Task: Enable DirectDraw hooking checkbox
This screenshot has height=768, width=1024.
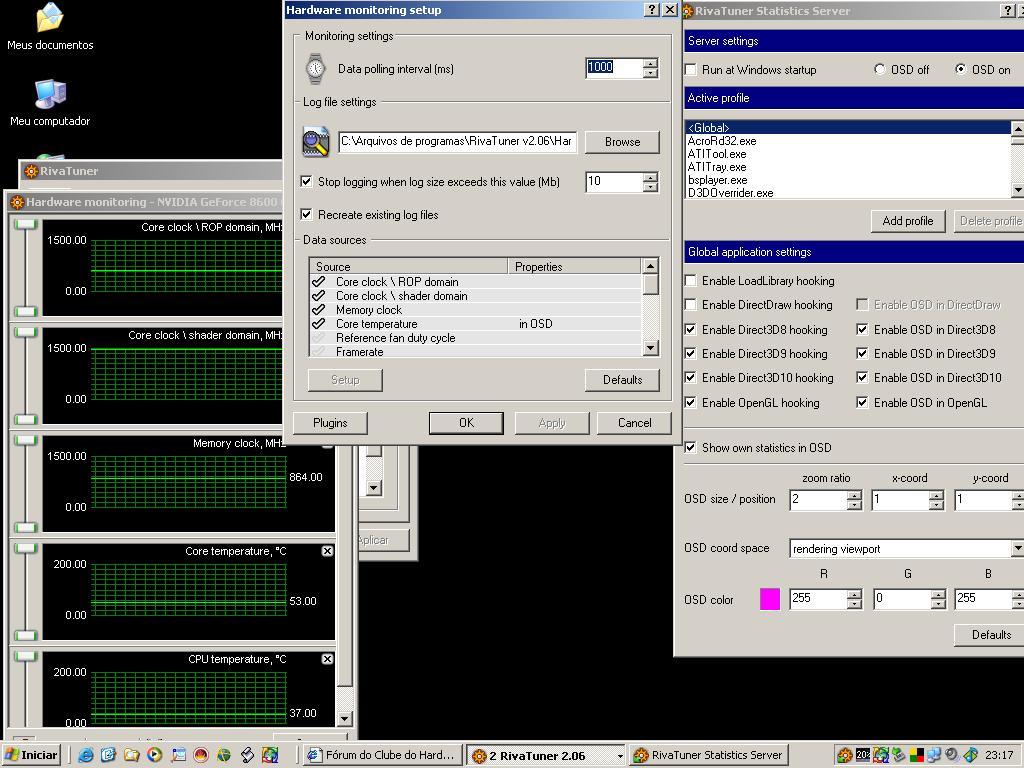Action: point(691,305)
